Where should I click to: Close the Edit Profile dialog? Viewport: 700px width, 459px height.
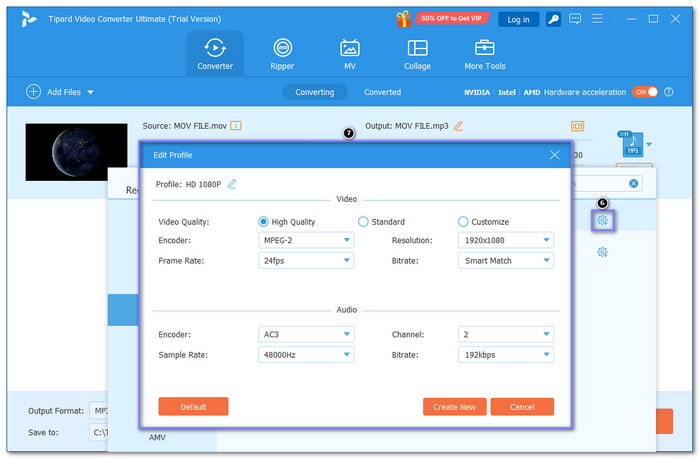(x=554, y=155)
